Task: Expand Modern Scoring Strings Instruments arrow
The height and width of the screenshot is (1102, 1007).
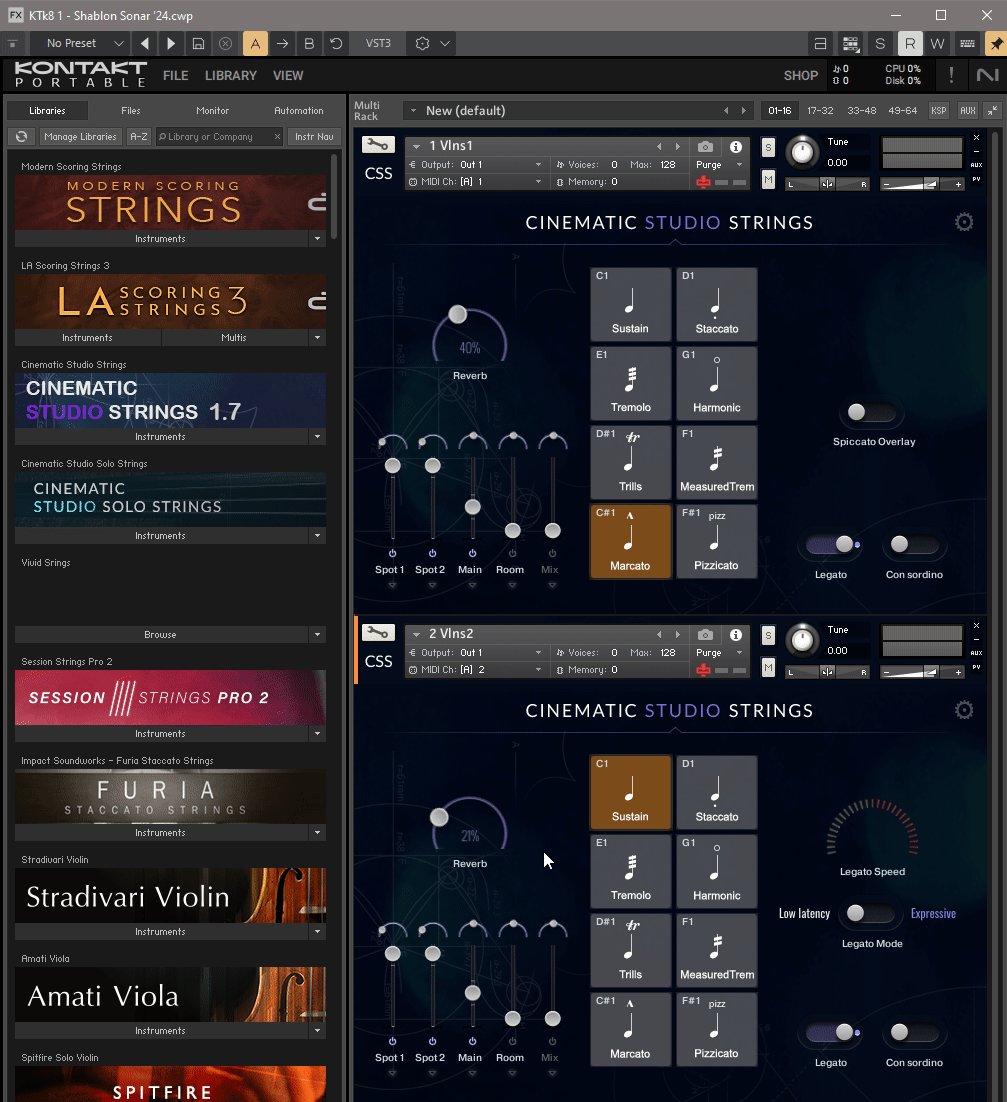Action: click(x=318, y=239)
